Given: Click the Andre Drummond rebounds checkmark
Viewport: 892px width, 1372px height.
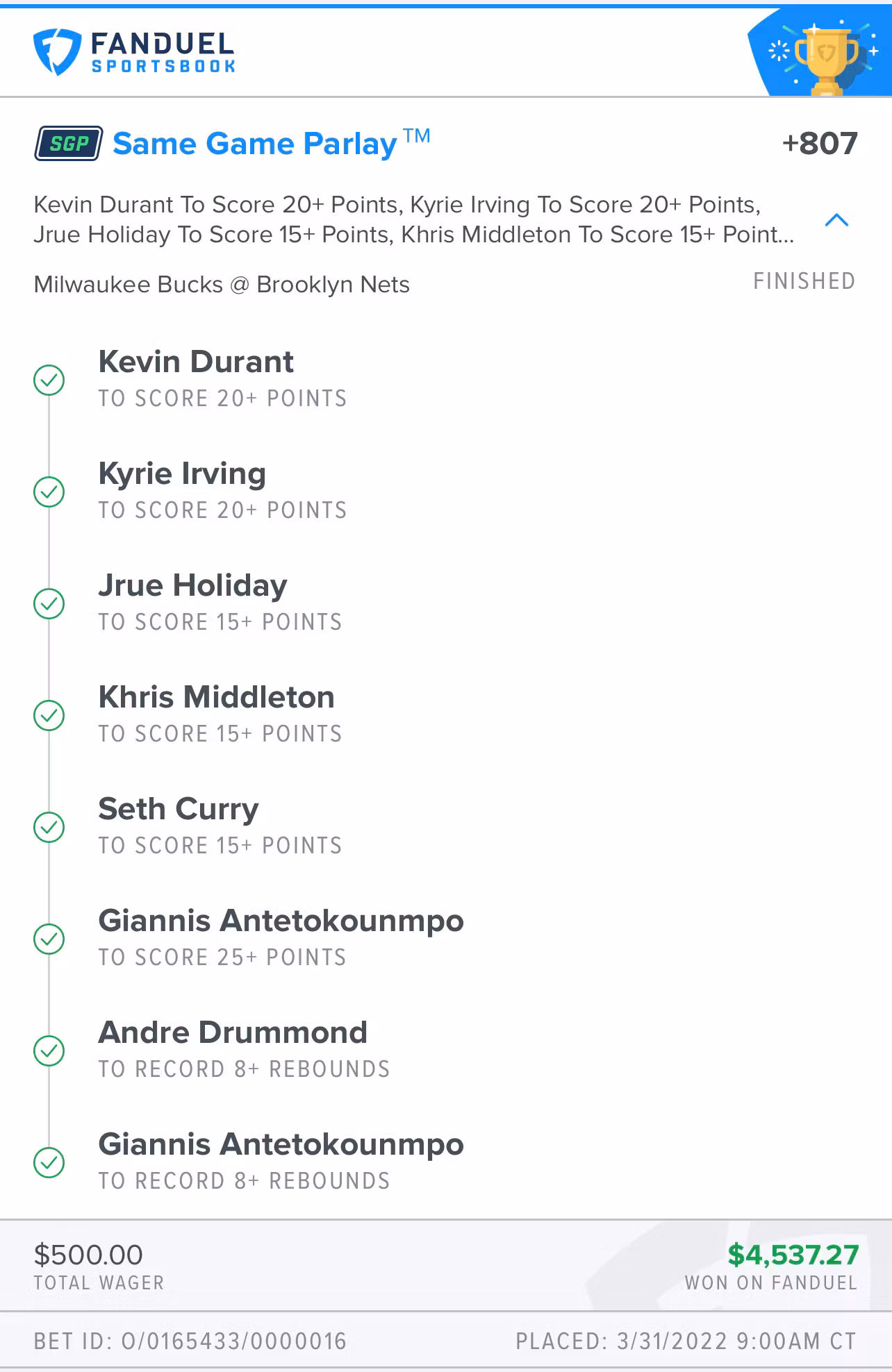Looking at the screenshot, I should (49, 1051).
